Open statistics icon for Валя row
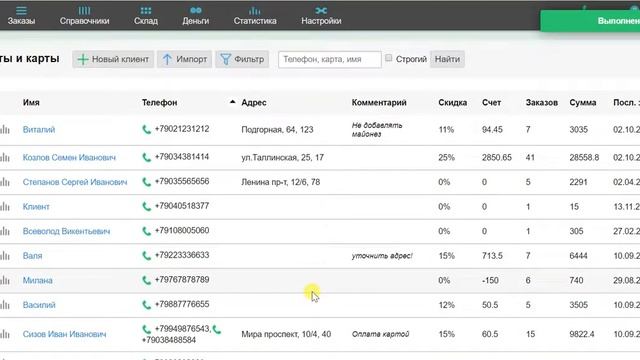Viewport: 640px width, 360px height. 5,256
